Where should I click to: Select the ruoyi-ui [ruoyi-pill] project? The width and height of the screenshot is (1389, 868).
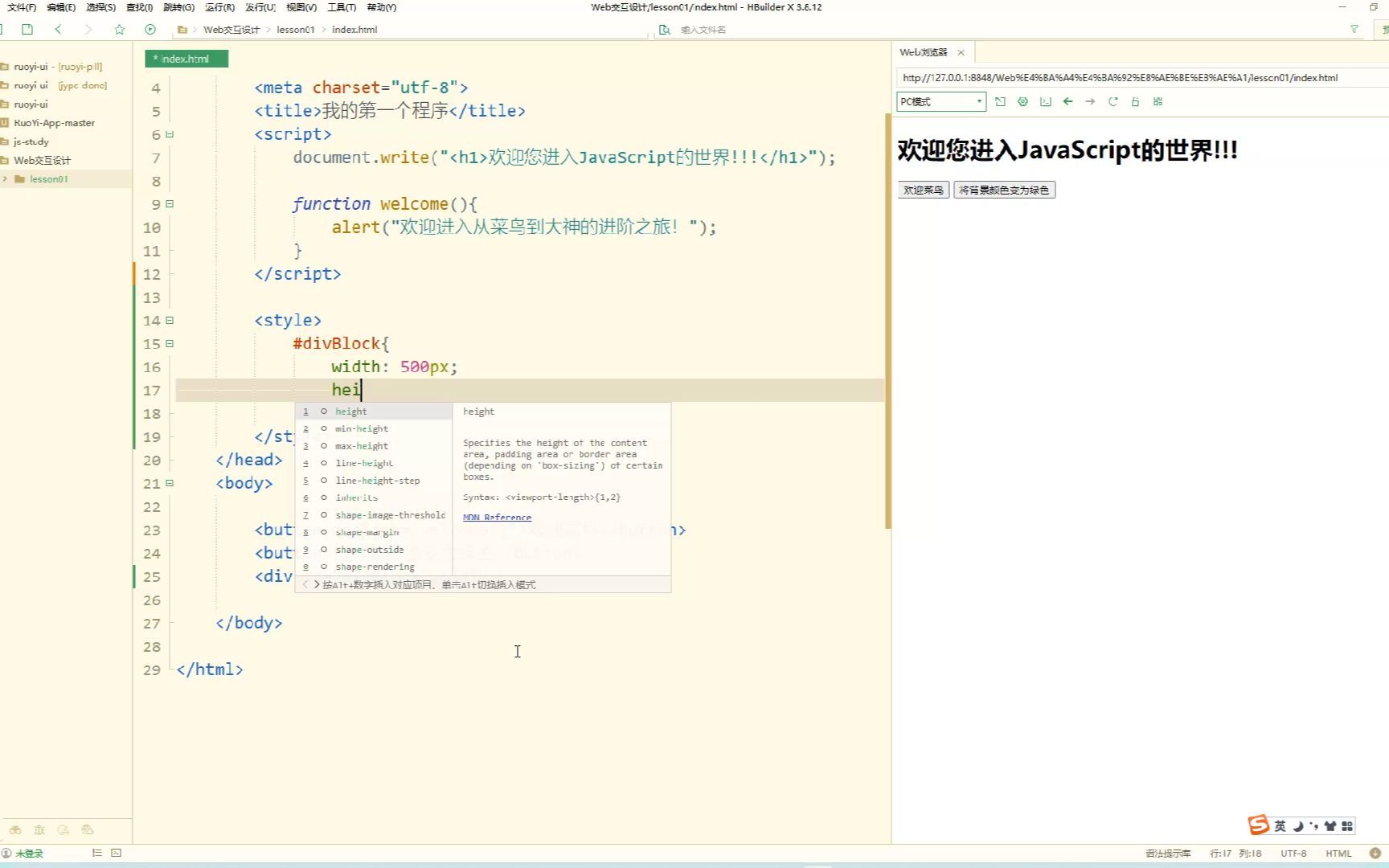(x=58, y=67)
